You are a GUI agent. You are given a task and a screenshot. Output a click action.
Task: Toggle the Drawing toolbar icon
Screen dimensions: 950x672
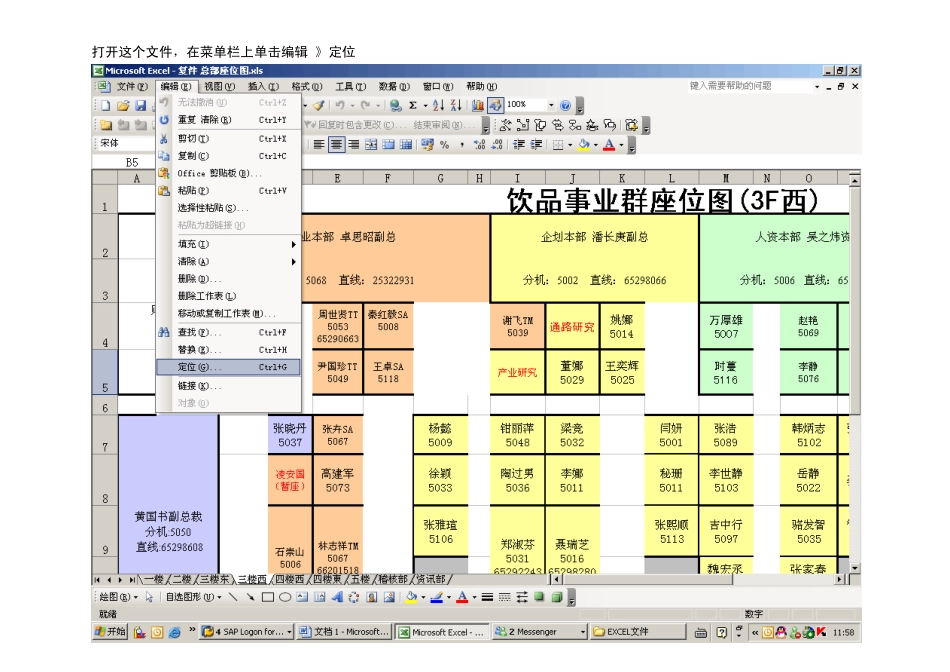pyautogui.click(x=495, y=105)
